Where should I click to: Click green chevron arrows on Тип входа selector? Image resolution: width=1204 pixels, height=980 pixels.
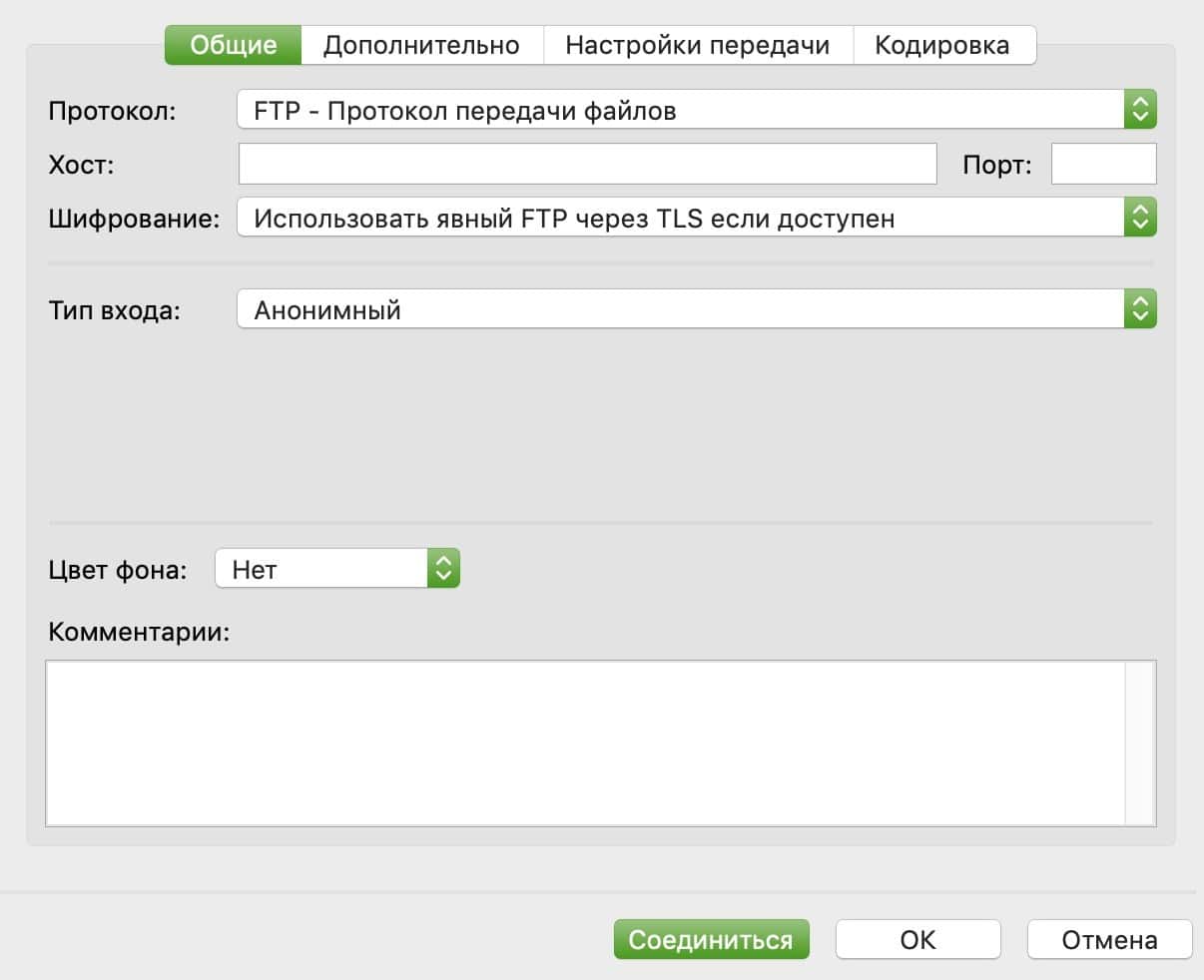(1140, 309)
